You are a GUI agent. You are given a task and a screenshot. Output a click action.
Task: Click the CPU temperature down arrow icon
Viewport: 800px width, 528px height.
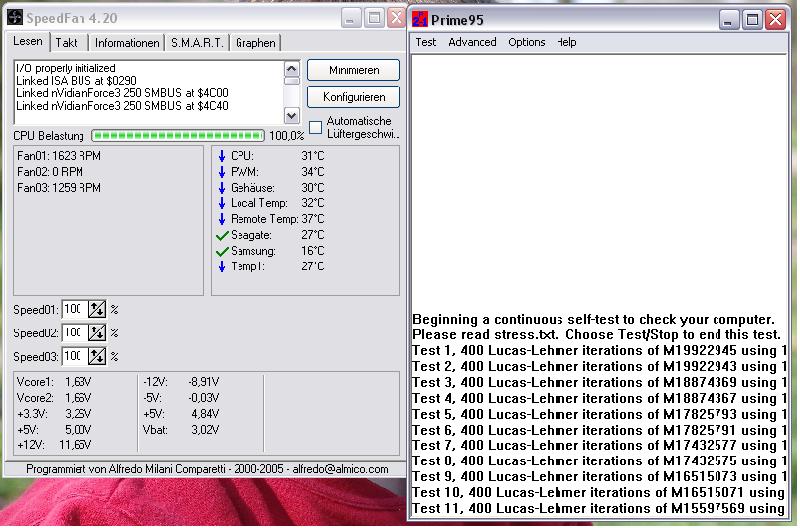coord(222,156)
